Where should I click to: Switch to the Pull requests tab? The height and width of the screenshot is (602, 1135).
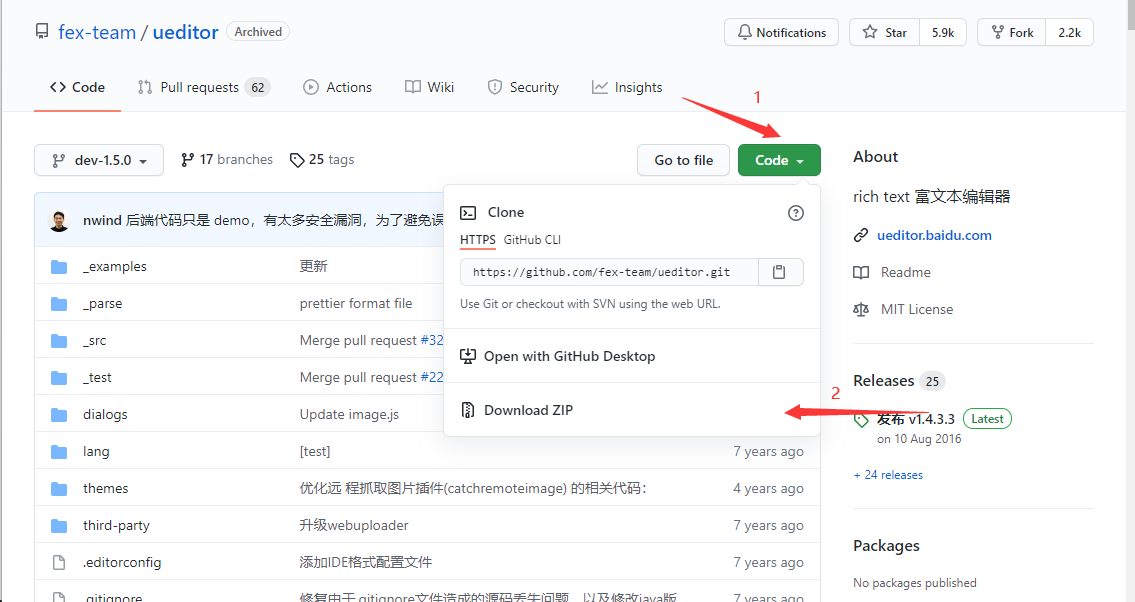click(x=203, y=87)
